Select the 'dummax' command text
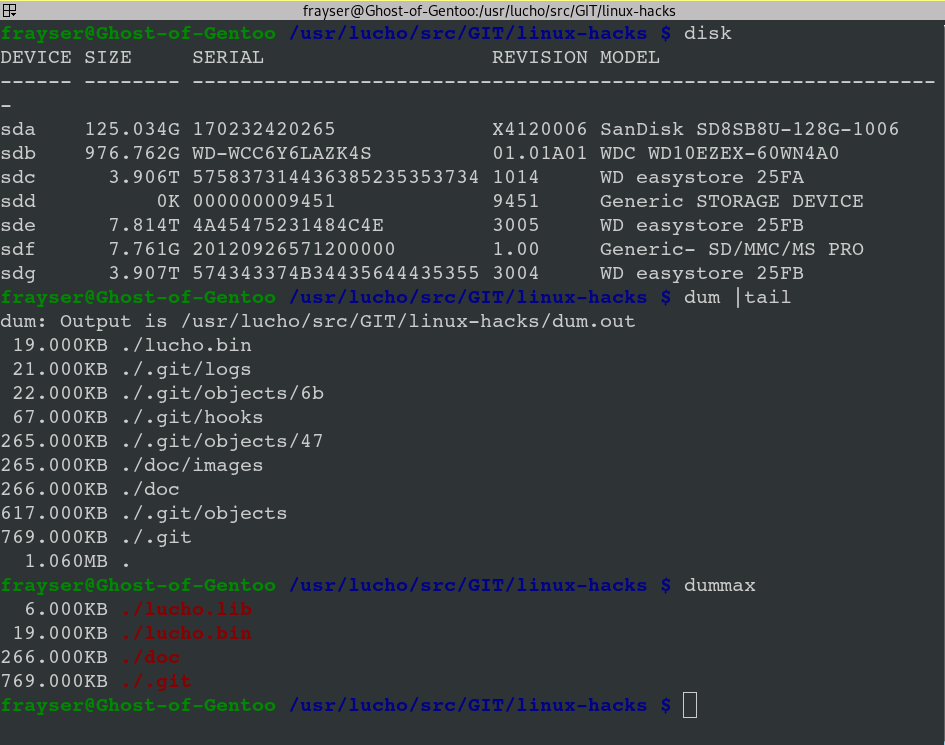Viewport: 945px width, 745px height. (x=720, y=585)
